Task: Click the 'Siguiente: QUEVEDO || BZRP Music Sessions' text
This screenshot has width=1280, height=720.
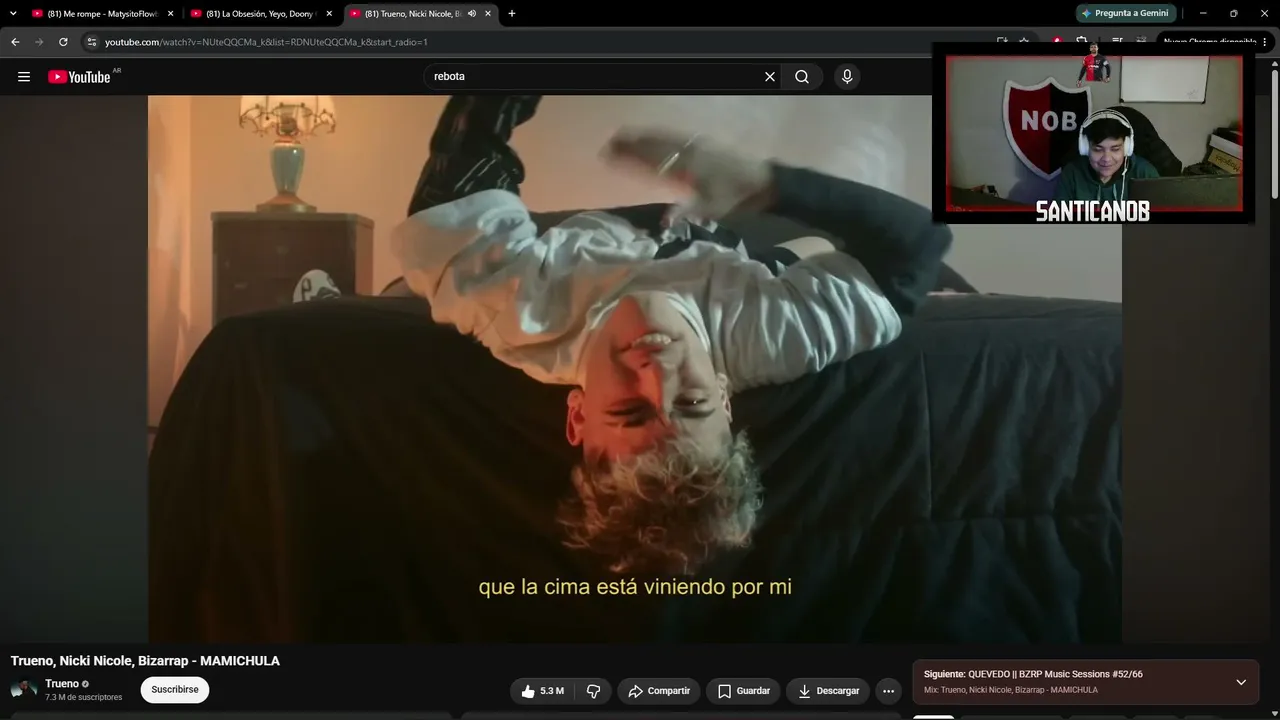Action: click(1033, 675)
